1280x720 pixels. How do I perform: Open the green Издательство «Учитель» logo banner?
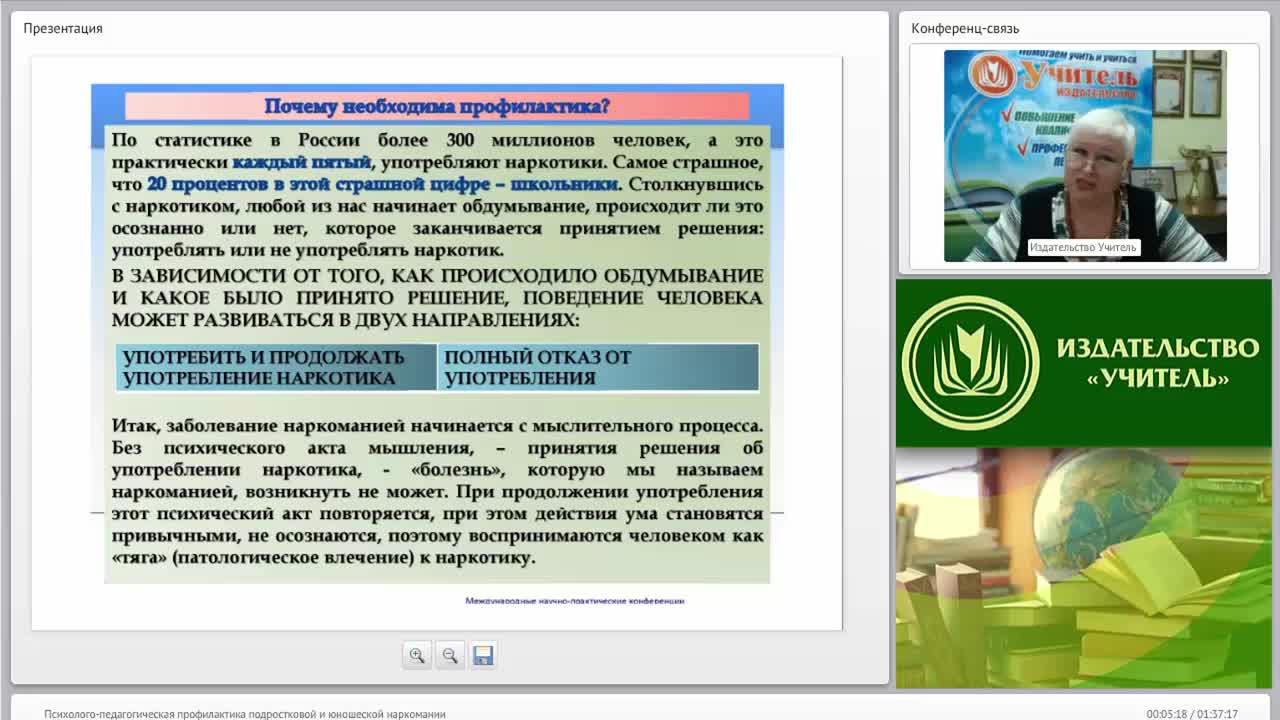point(1084,363)
